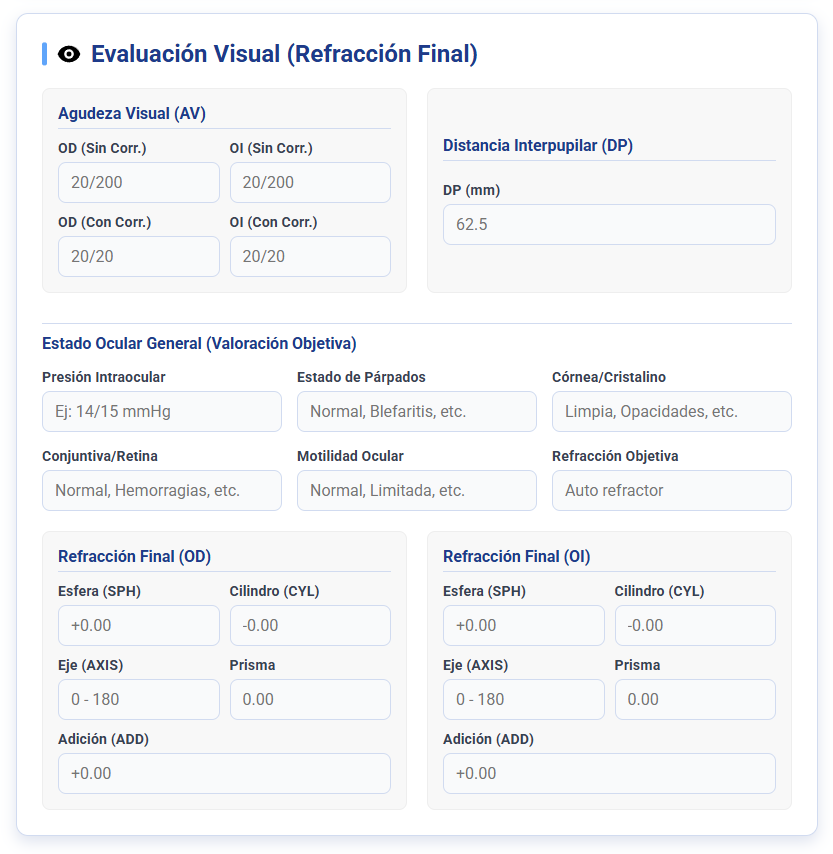Select the Estado de Párpados input
Screen dimensions: 833x854
417,411
